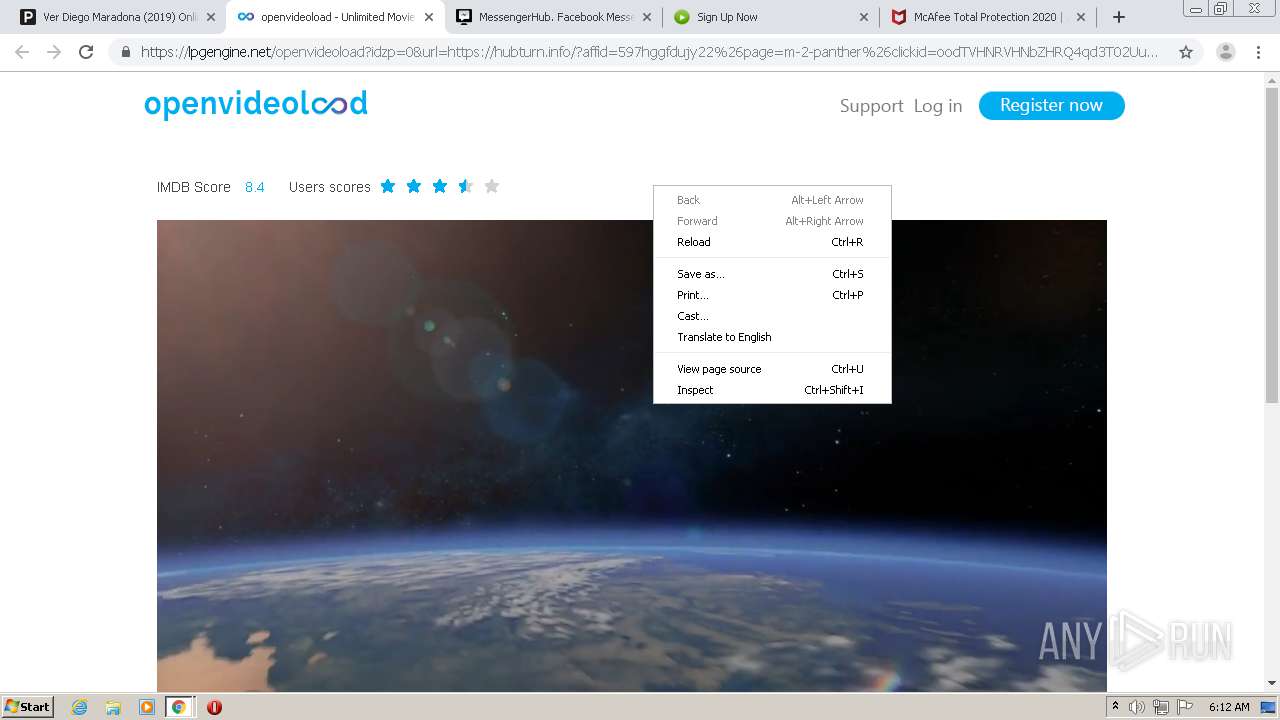This screenshot has width=1280, height=720.
Task: Close the Ver Diego Maradona tab
Action: (x=210, y=17)
